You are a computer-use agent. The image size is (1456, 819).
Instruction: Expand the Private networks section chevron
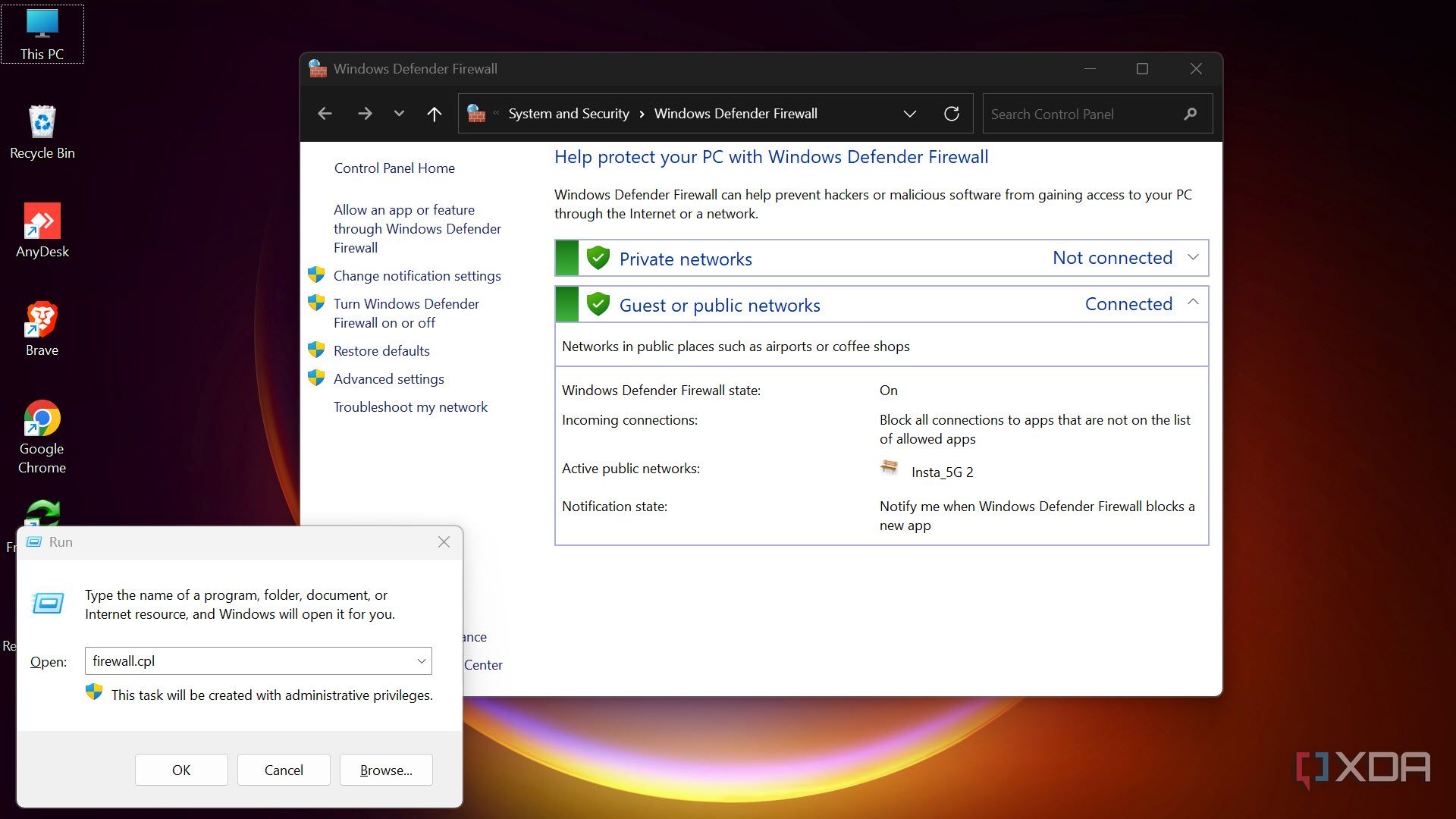[x=1193, y=258]
